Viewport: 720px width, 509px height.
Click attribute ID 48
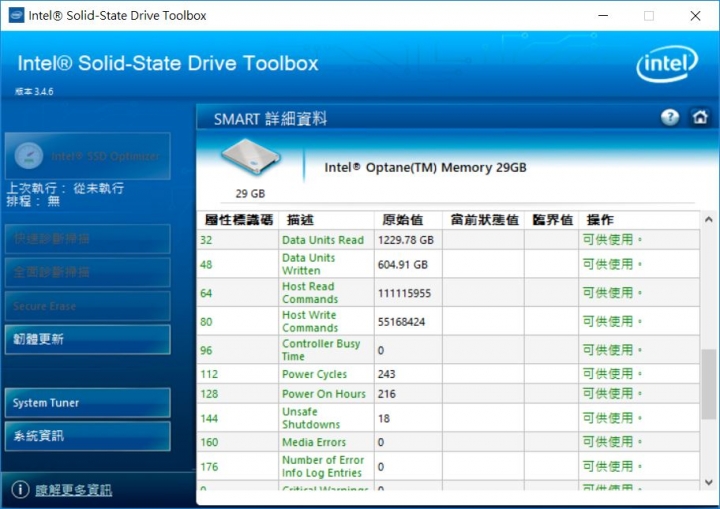pyautogui.click(x=206, y=264)
